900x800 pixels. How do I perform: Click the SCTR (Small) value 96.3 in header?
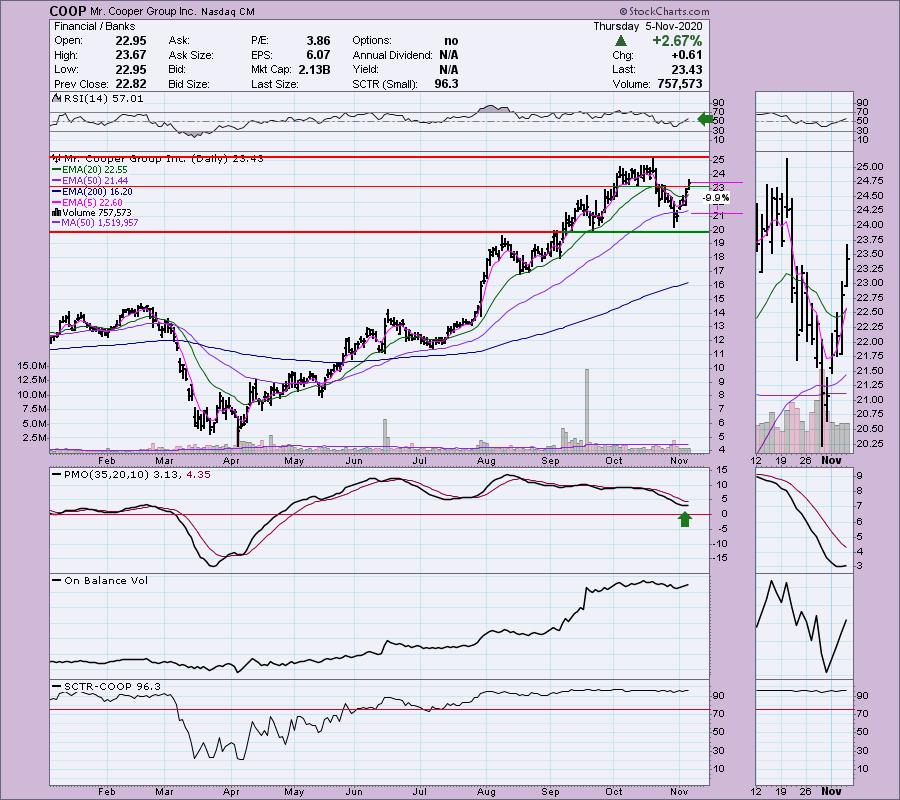(x=447, y=84)
